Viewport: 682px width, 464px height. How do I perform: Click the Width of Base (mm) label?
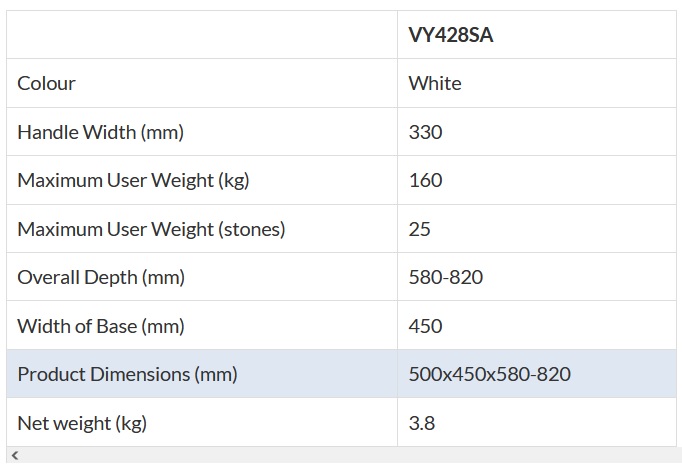[x=101, y=326]
